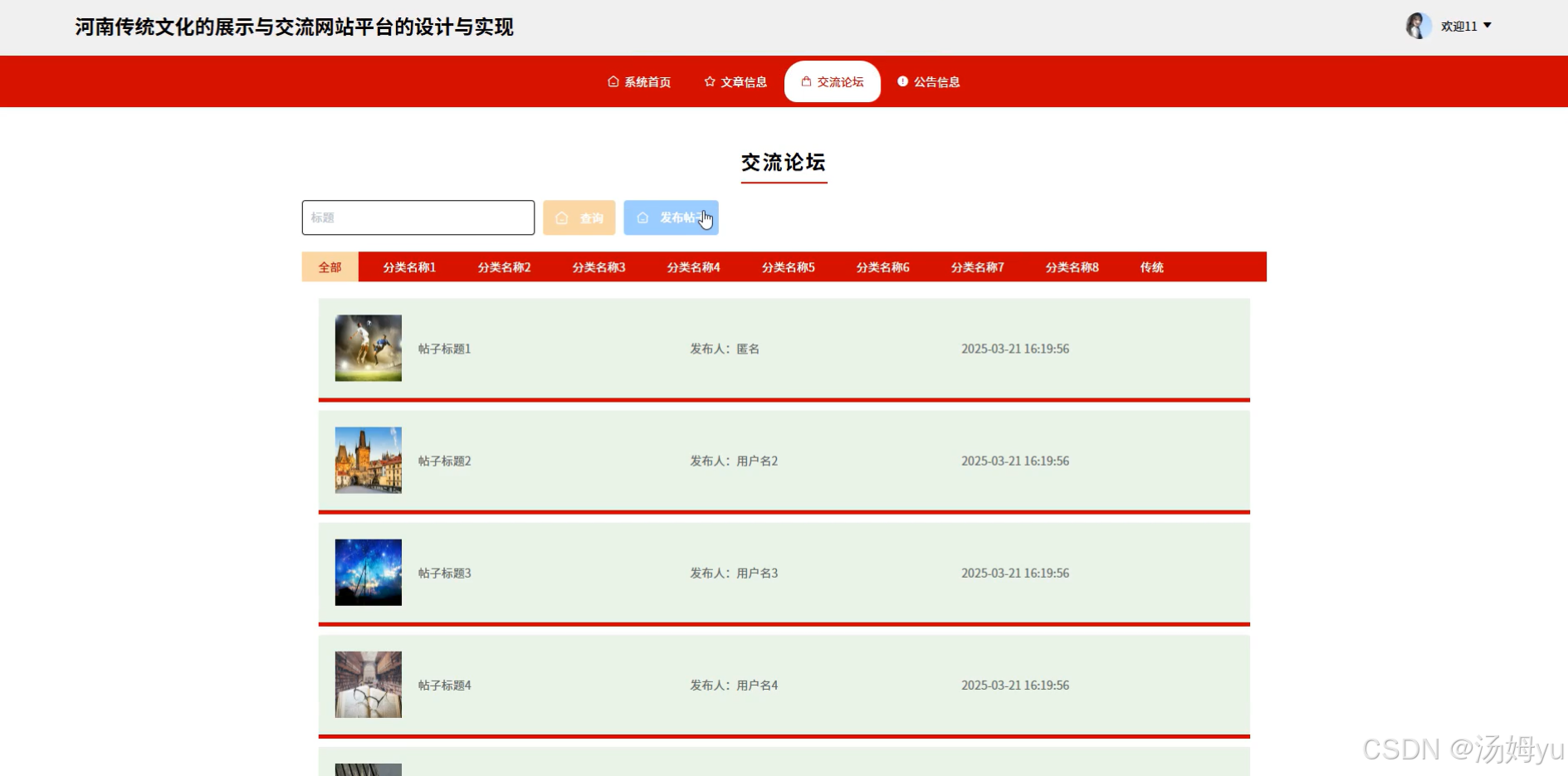Image resolution: width=1568 pixels, height=776 pixels.
Task: Expand the 欢迎11 user dropdown arrow
Action: tap(1487, 26)
